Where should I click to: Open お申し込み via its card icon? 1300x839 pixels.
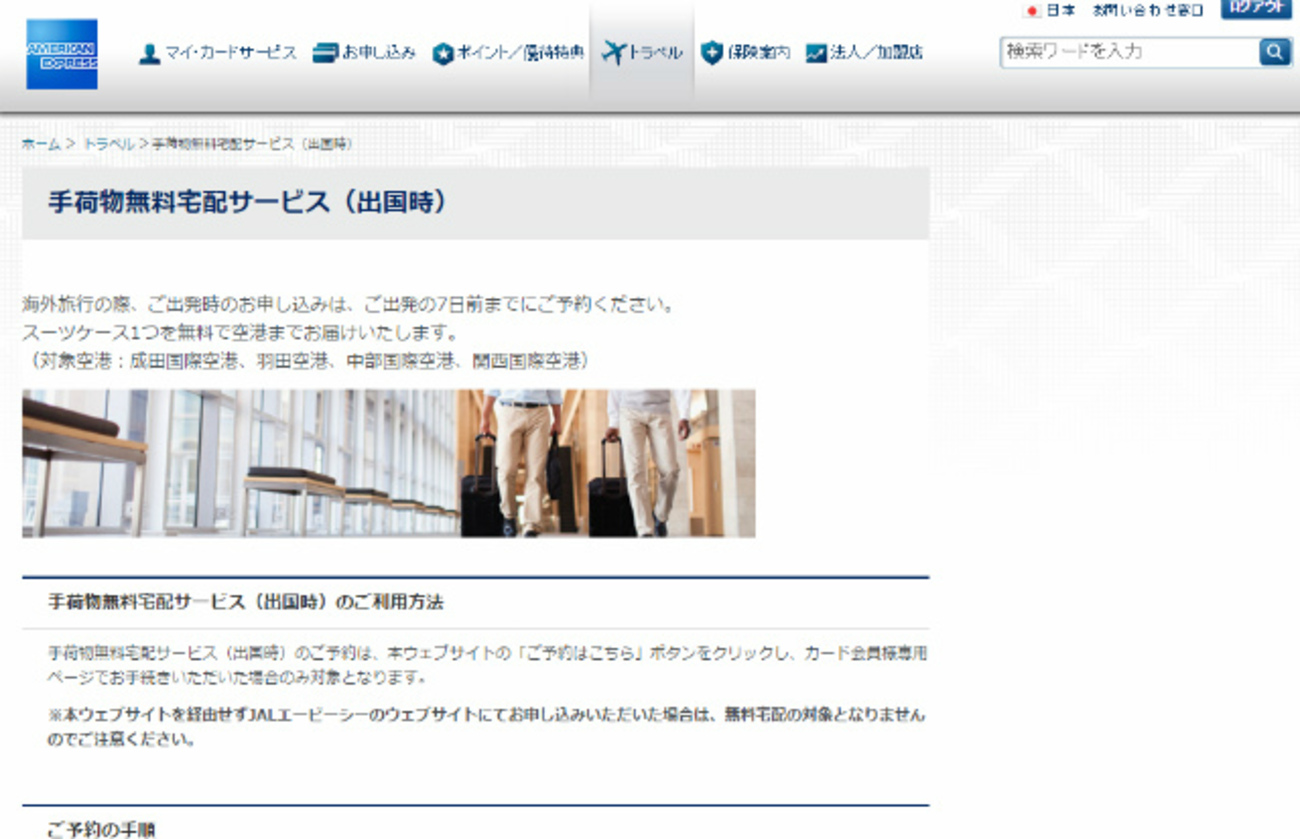[x=325, y=53]
